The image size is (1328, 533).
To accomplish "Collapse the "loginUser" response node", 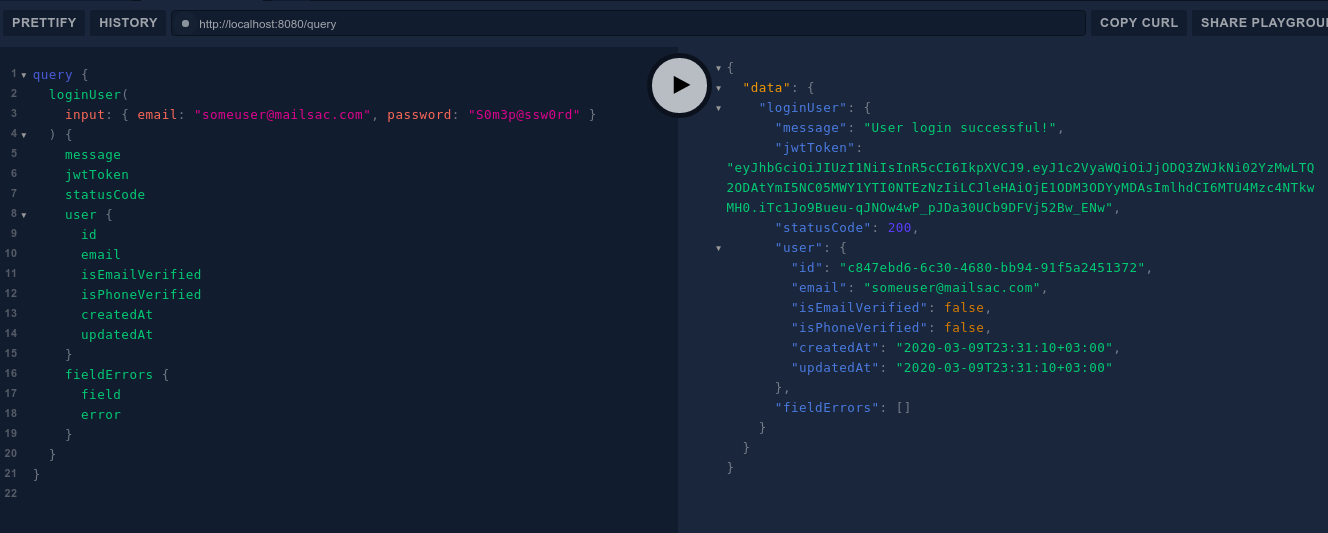I will point(718,108).
